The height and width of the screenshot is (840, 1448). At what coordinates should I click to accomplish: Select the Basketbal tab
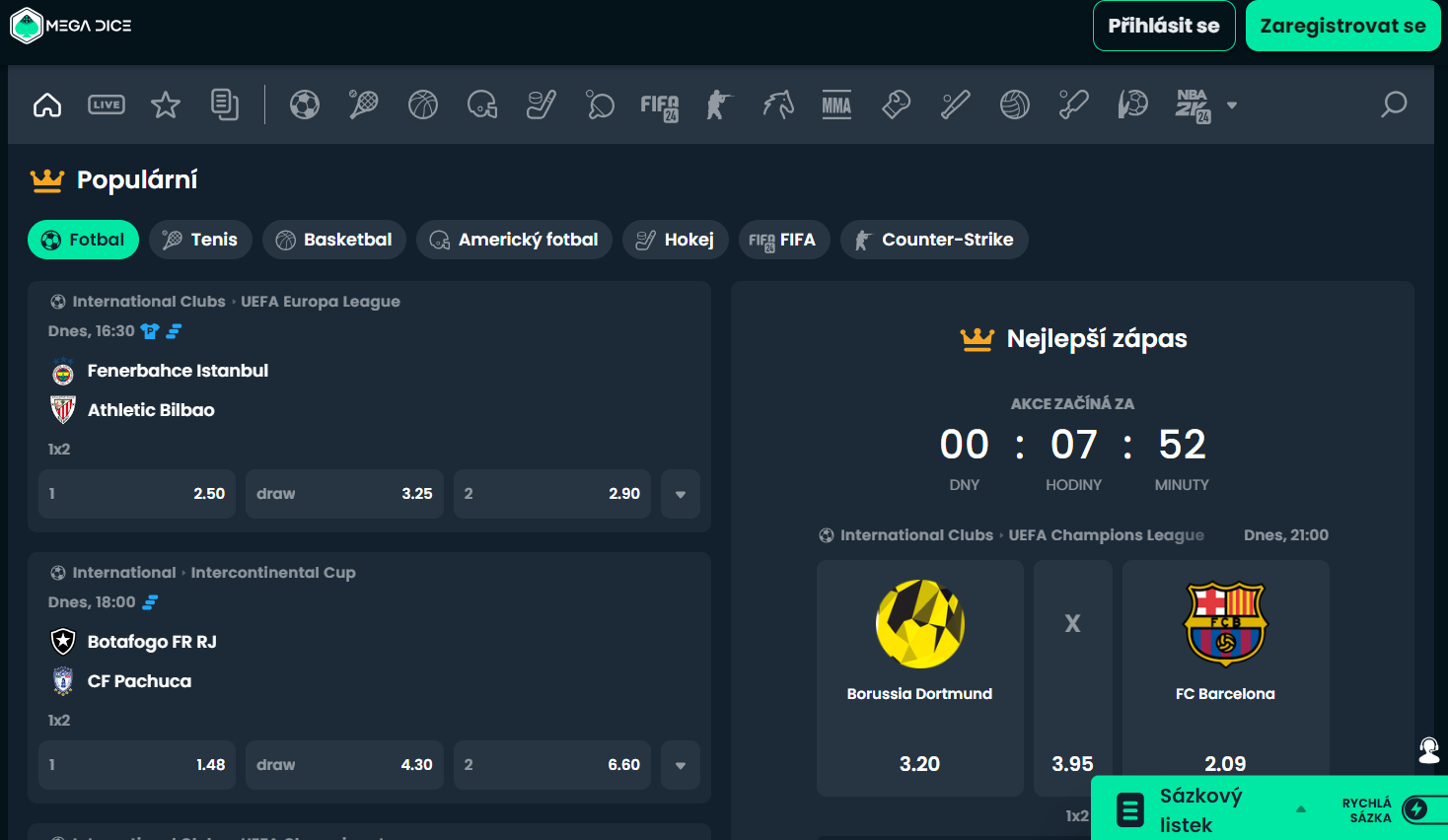pos(334,240)
